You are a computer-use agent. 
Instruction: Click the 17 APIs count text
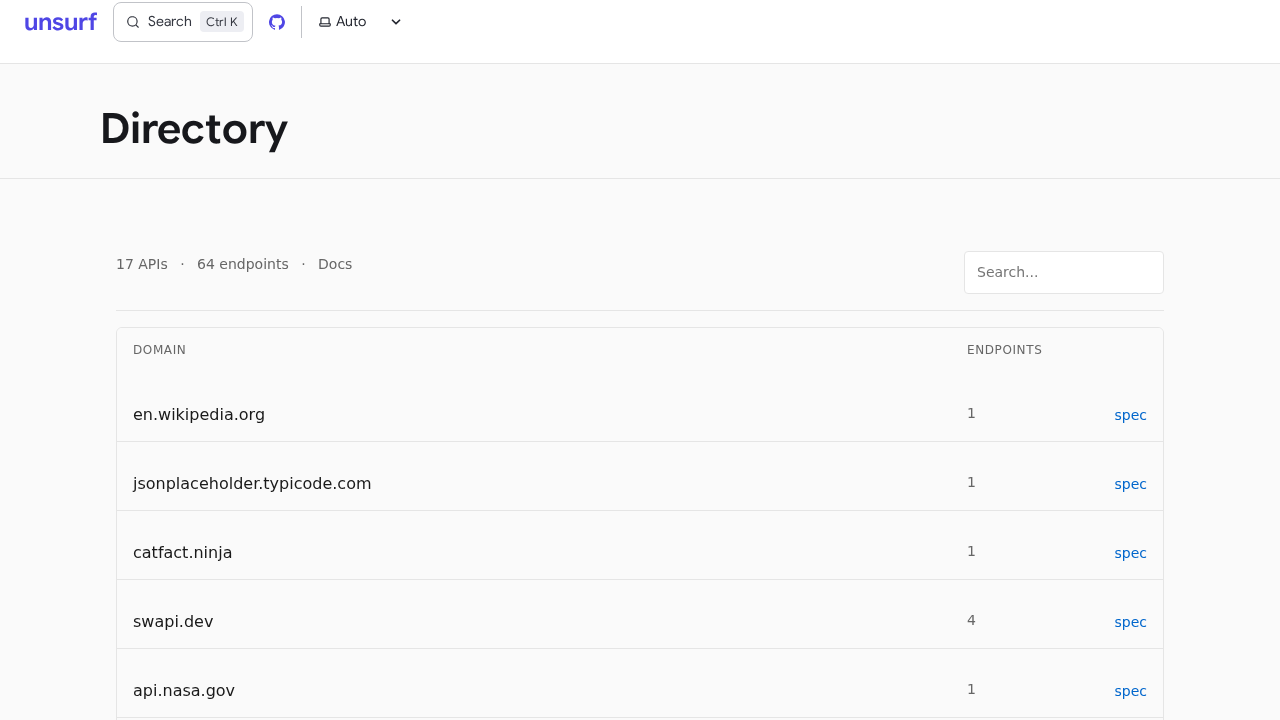[142, 264]
